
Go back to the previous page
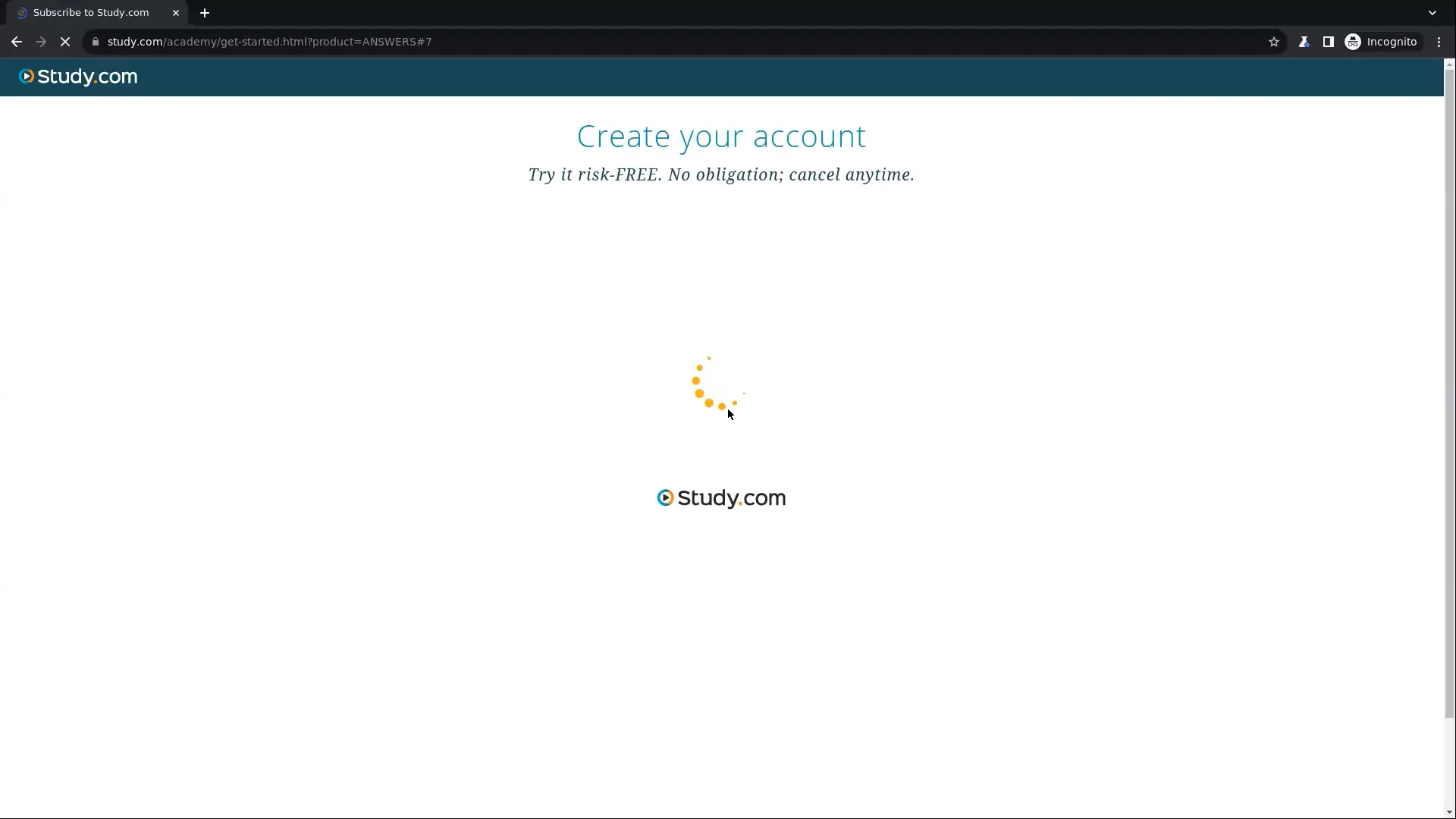(17, 42)
